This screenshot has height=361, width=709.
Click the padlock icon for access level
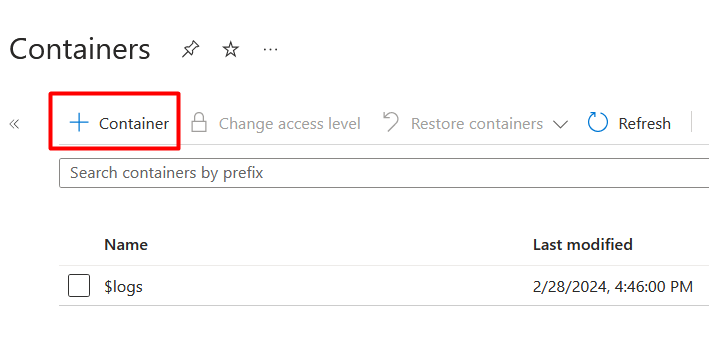[199, 123]
